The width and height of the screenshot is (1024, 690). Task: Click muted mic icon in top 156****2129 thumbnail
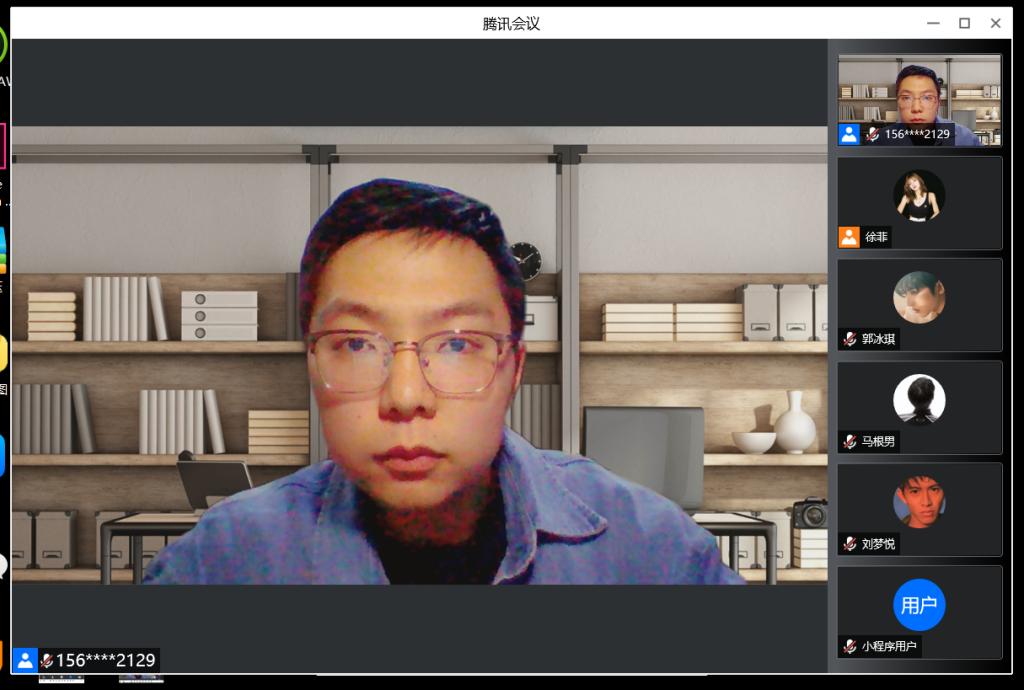tap(873, 134)
